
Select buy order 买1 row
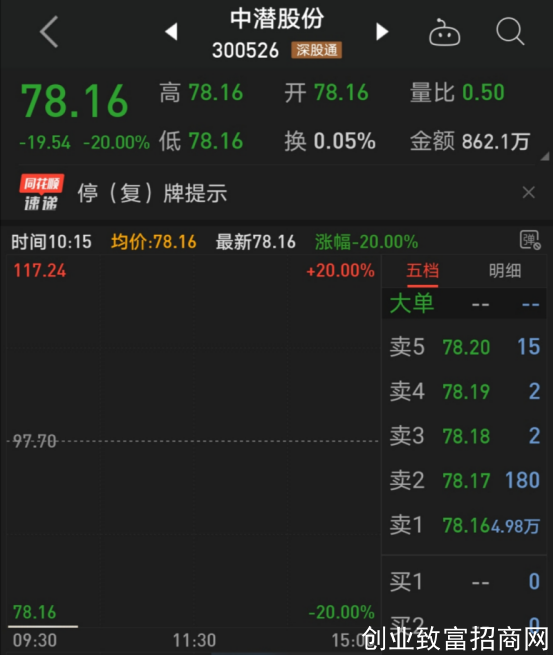[x=464, y=582]
